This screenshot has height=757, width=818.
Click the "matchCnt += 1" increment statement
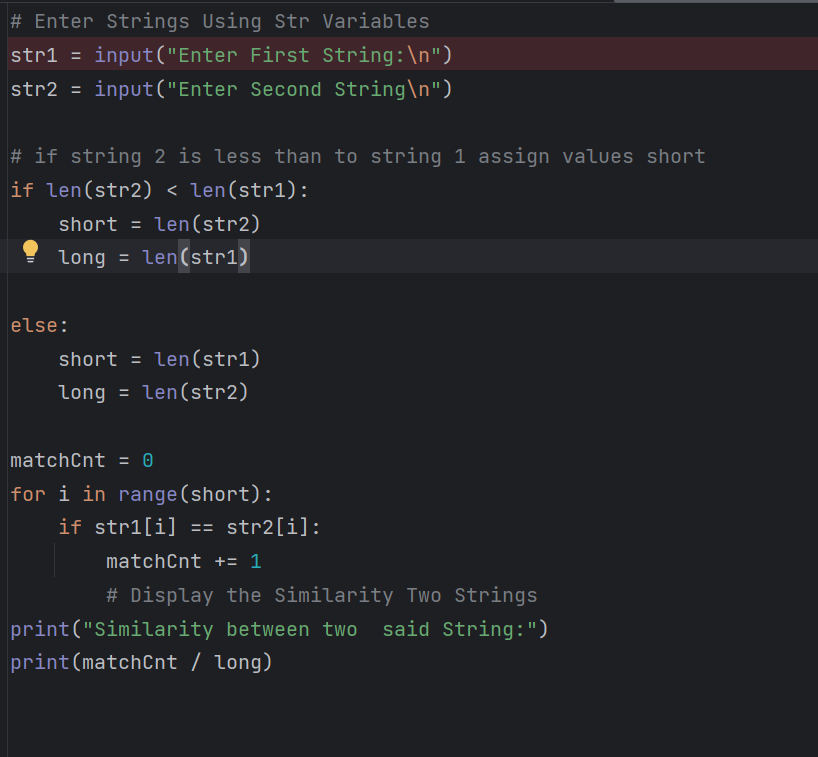pyautogui.click(x=183, y=562)
